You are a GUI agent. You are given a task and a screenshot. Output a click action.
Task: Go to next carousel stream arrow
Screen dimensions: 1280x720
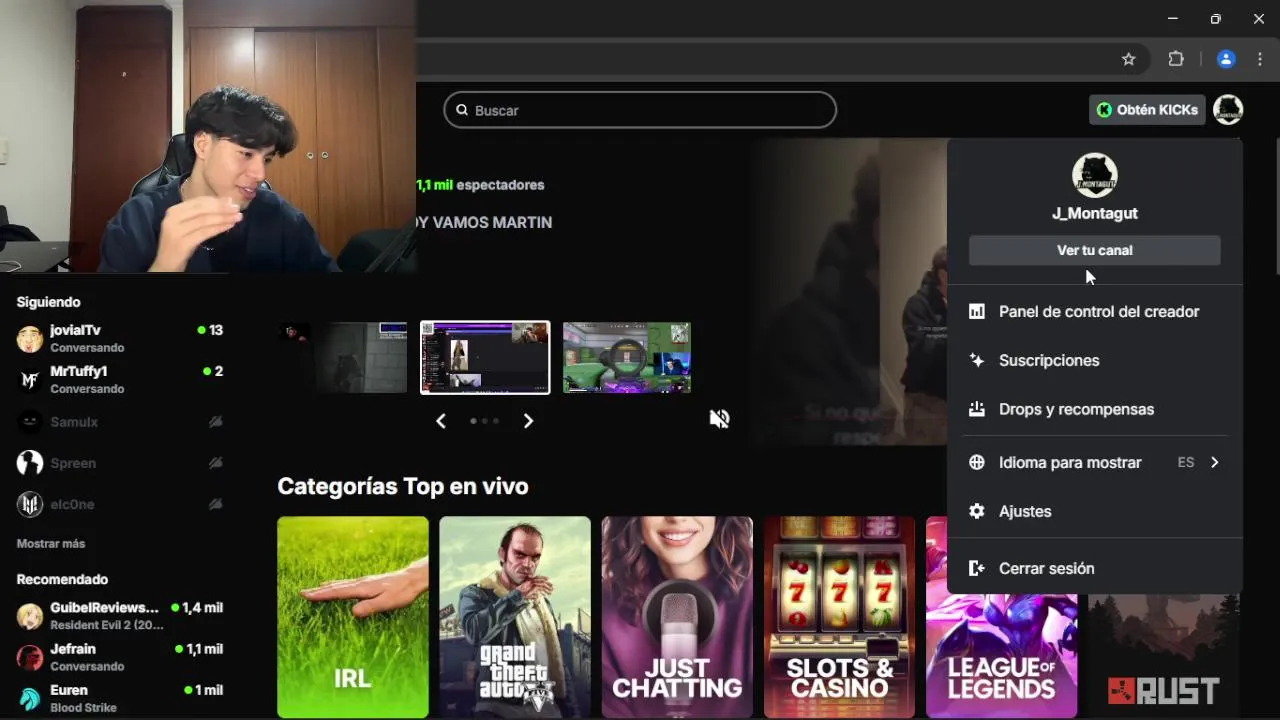click(x=528, y=421)
